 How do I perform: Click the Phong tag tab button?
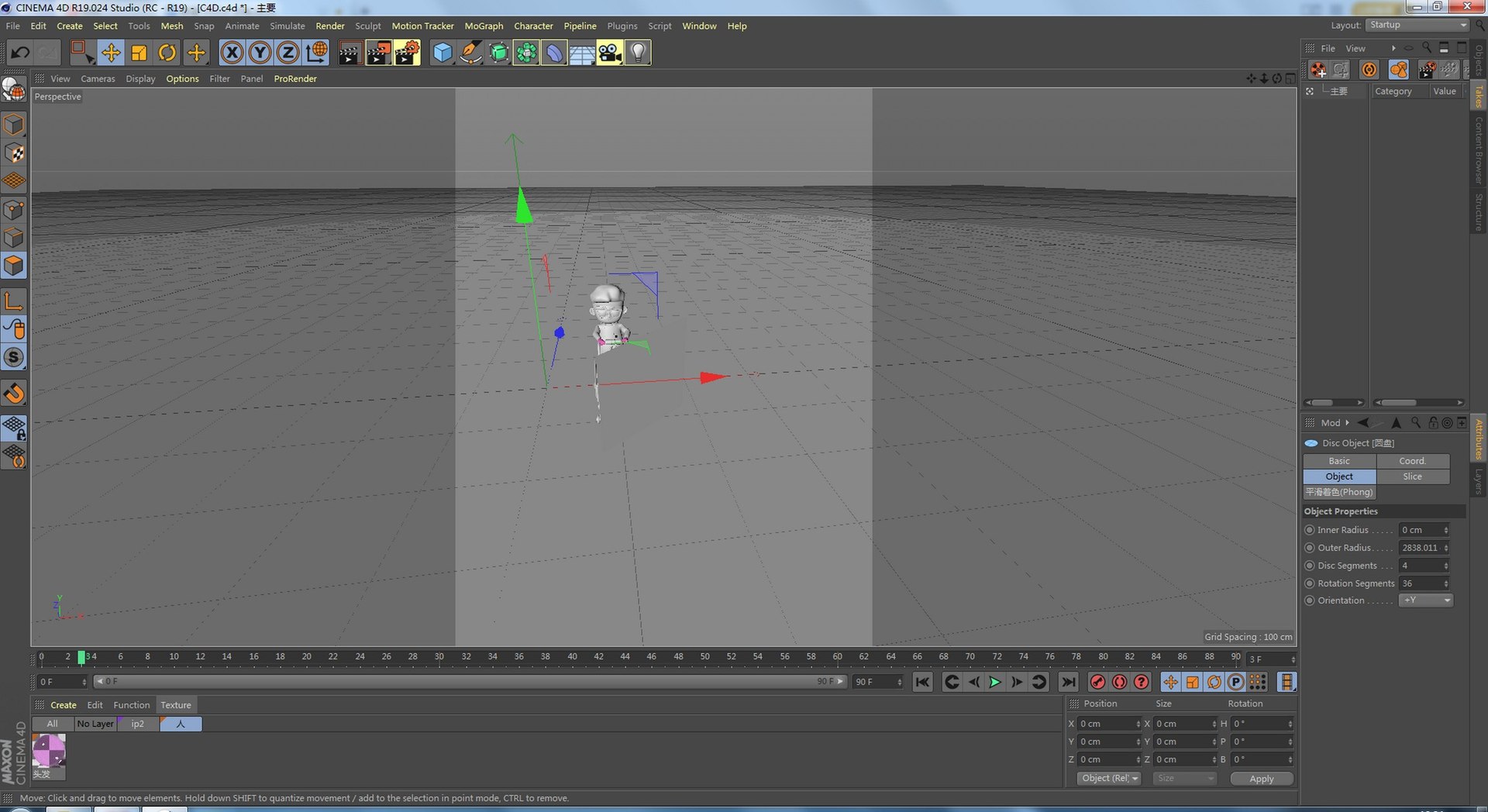pos(1339,492)
